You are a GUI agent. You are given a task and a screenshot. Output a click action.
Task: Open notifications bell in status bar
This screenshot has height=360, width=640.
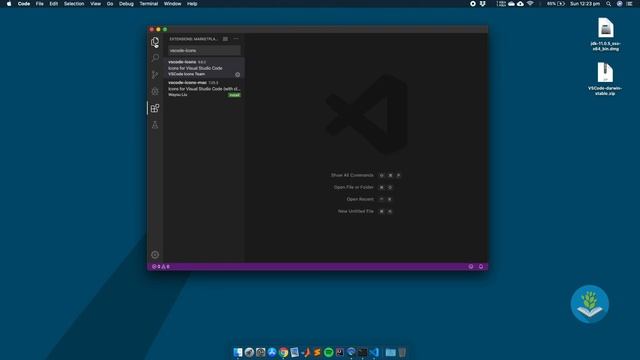click(481, 267)
